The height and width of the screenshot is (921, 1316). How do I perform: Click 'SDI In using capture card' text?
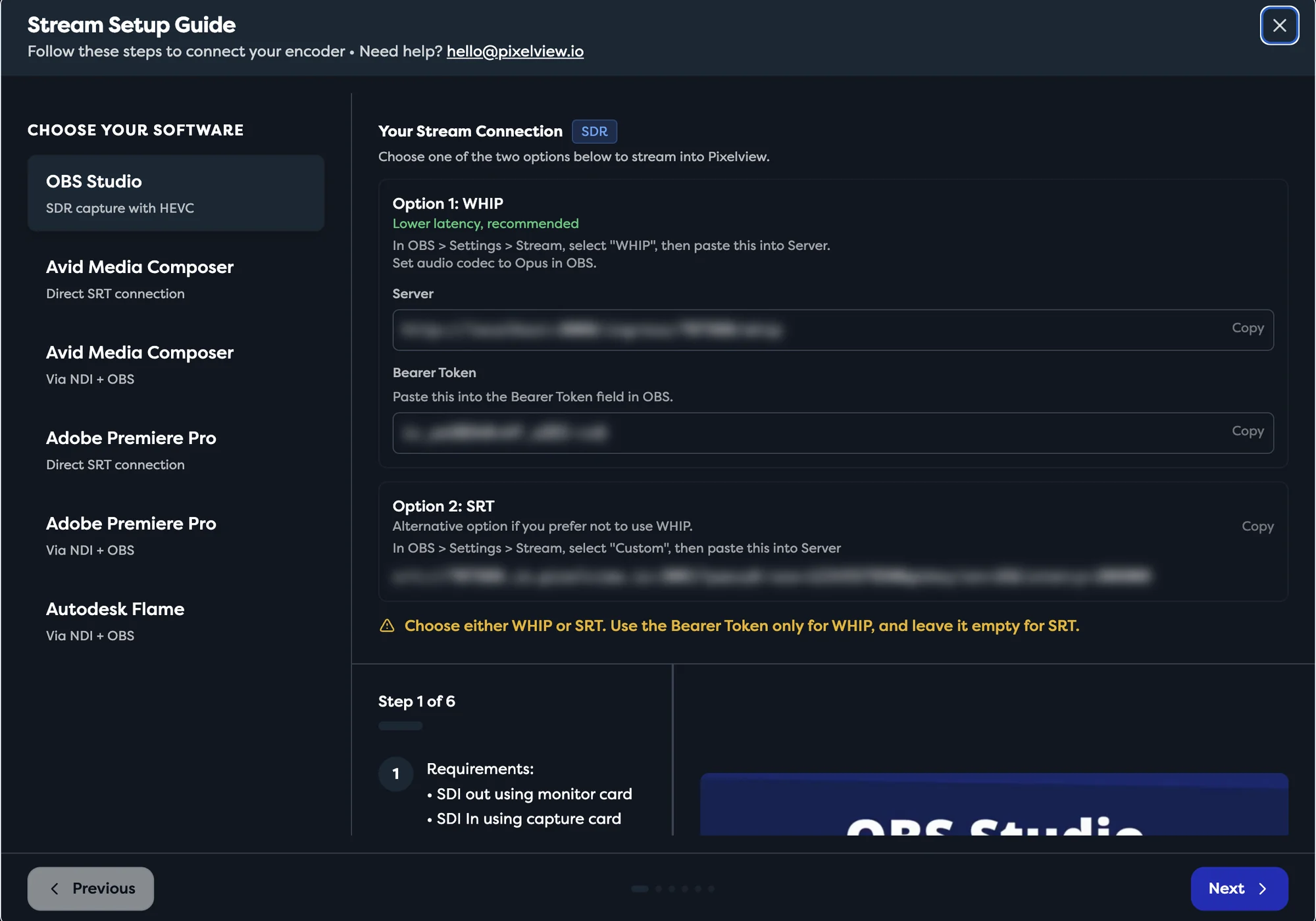(528, 819)
